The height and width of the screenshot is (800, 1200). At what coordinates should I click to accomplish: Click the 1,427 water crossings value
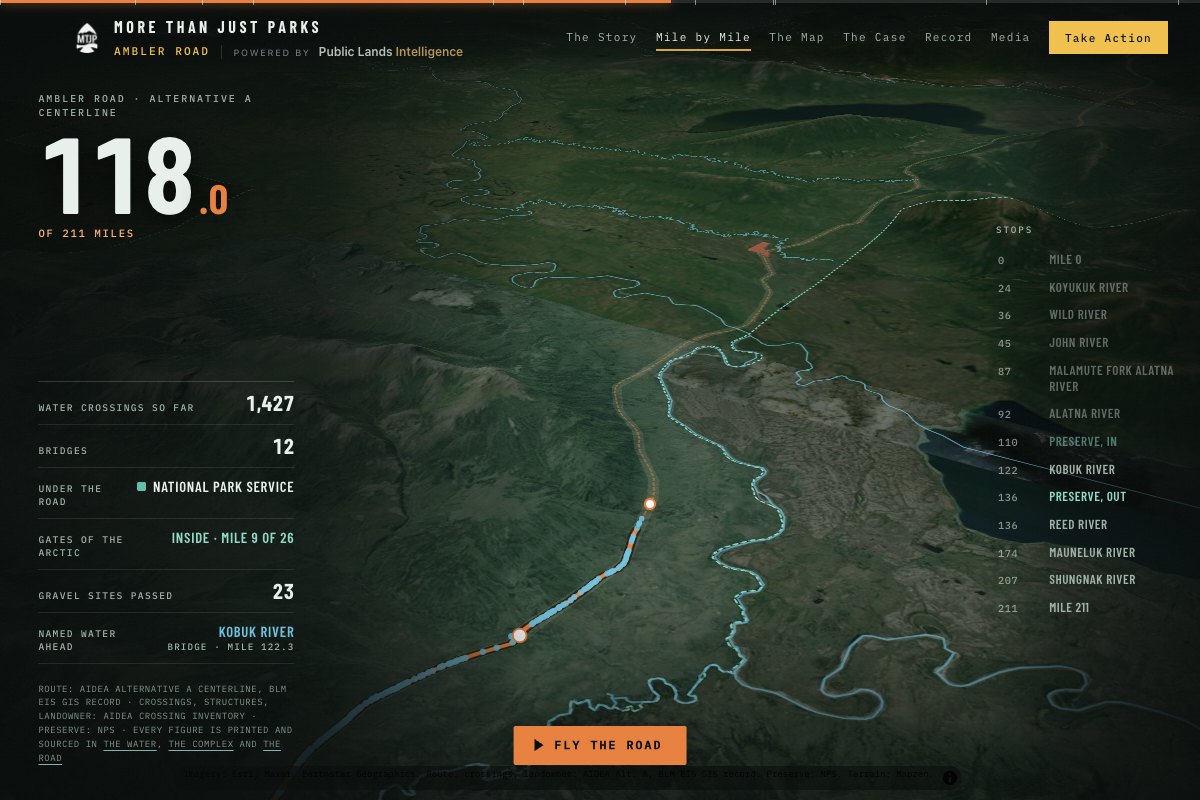coord(270,404)
